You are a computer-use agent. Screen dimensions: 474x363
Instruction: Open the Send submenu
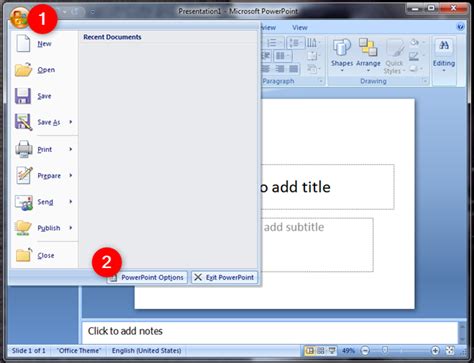(x=43, y=202)
